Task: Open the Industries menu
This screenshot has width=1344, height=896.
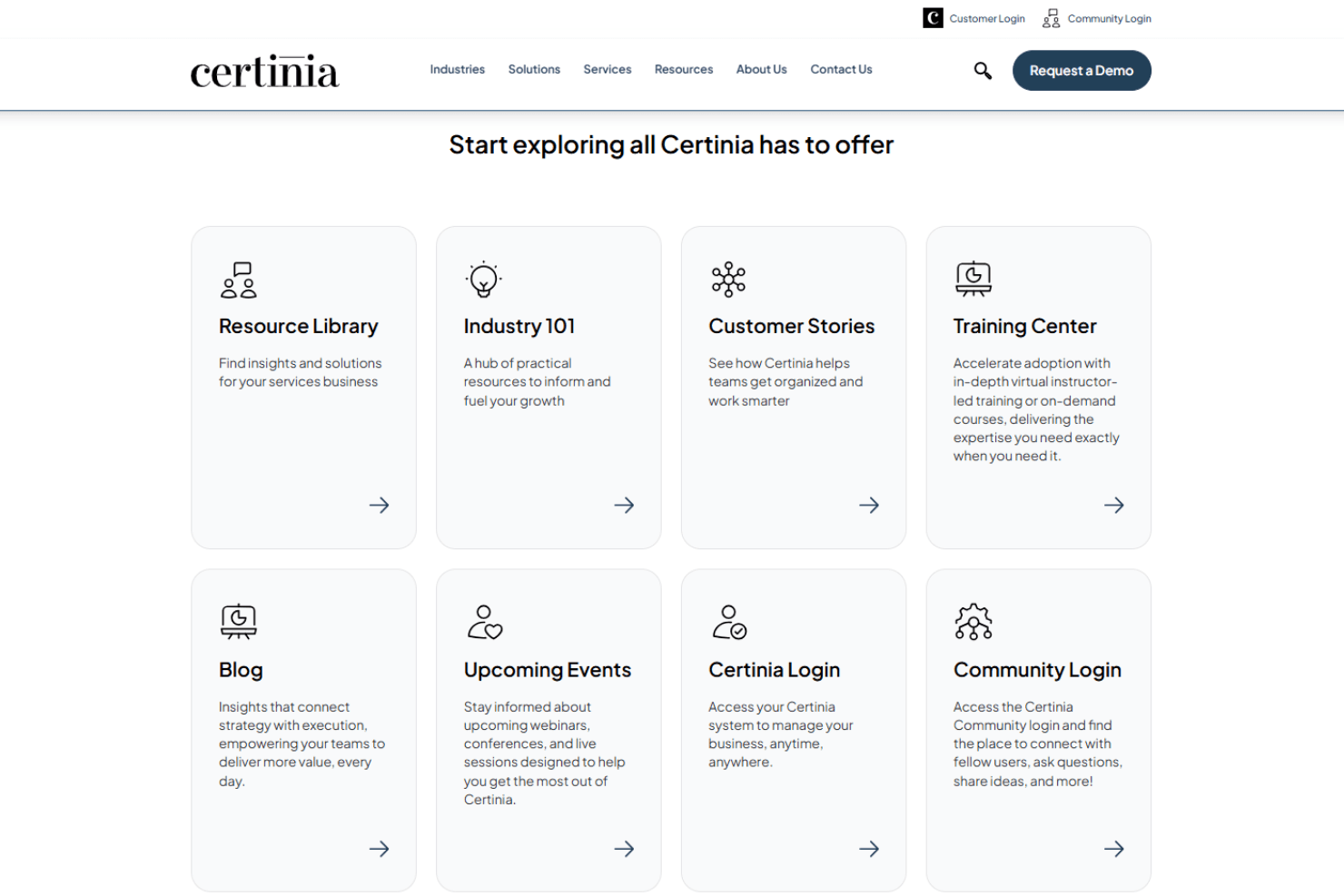Action: [x=458, y=69]
